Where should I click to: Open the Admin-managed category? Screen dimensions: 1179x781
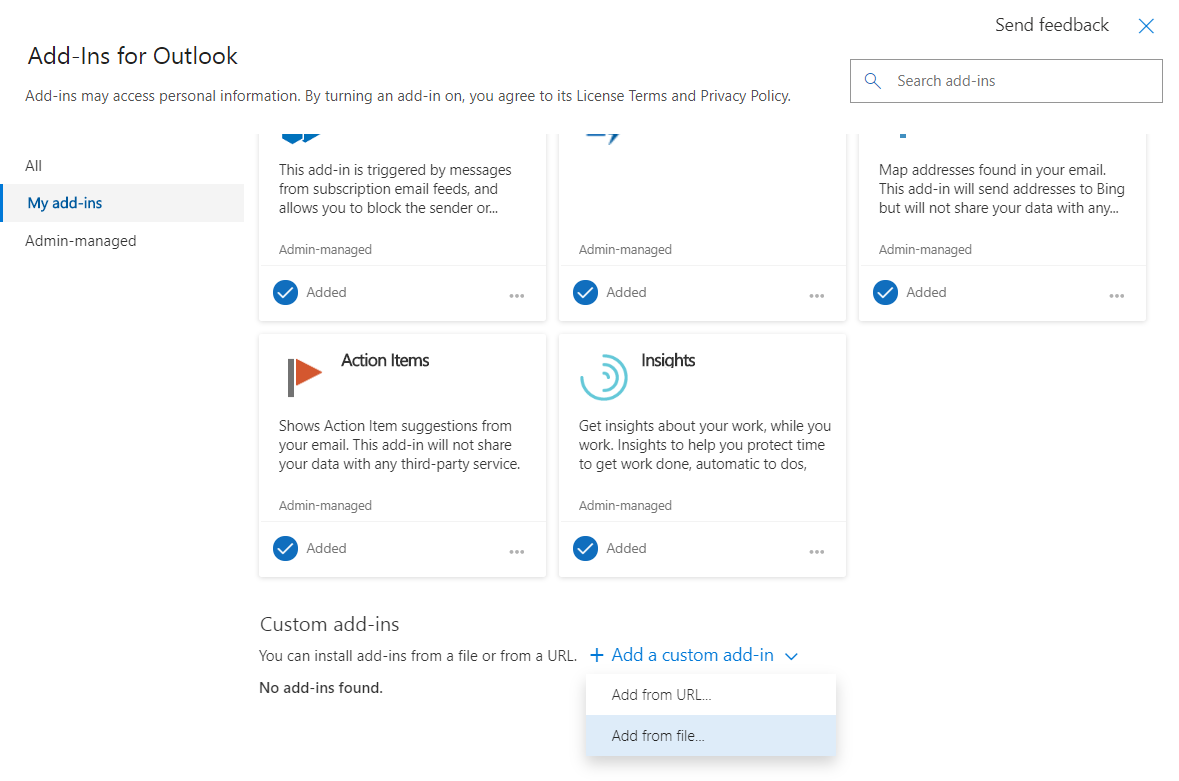(x=81, y=241)
